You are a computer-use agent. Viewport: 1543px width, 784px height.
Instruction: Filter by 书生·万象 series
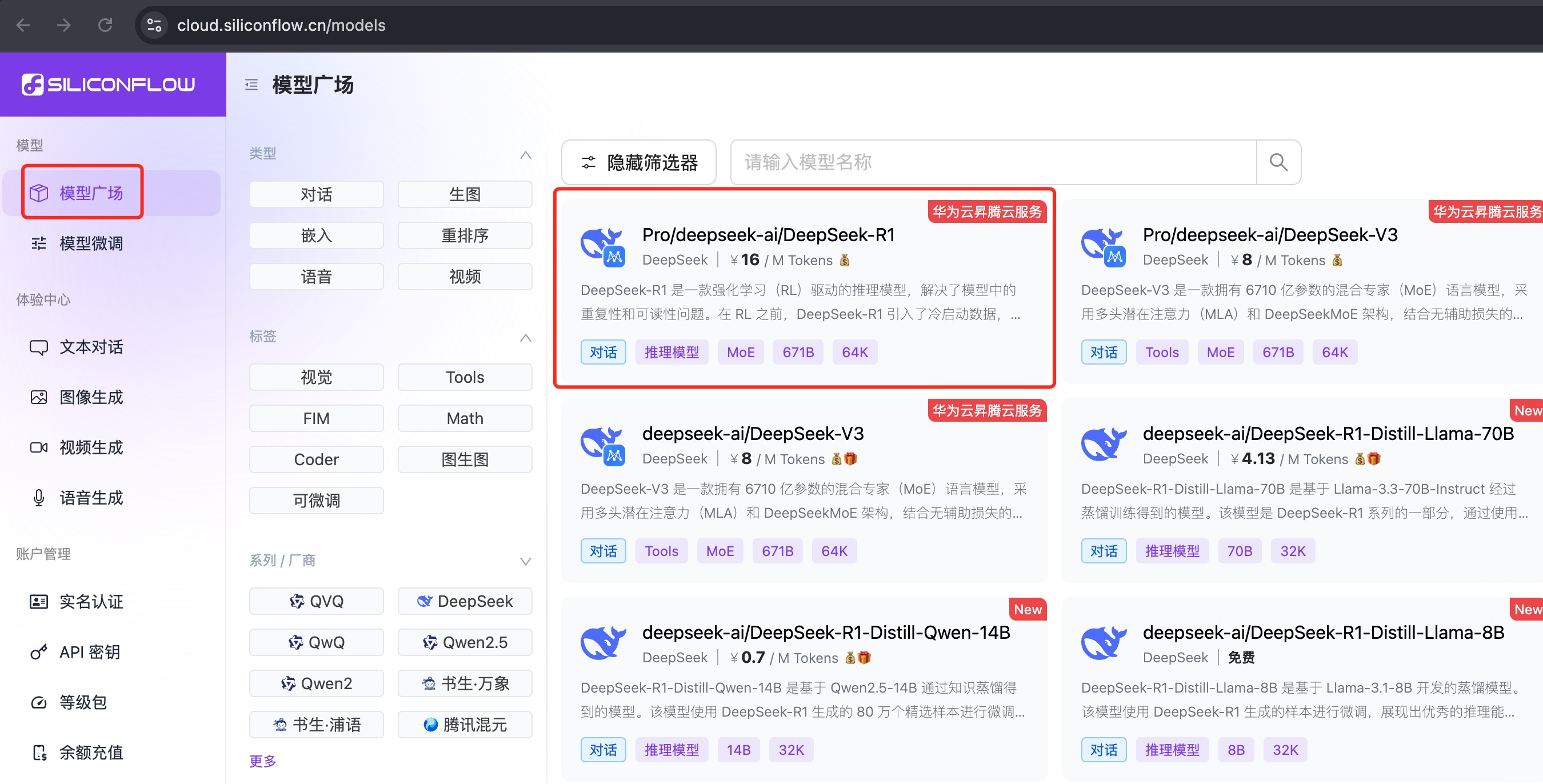[465, 683]
